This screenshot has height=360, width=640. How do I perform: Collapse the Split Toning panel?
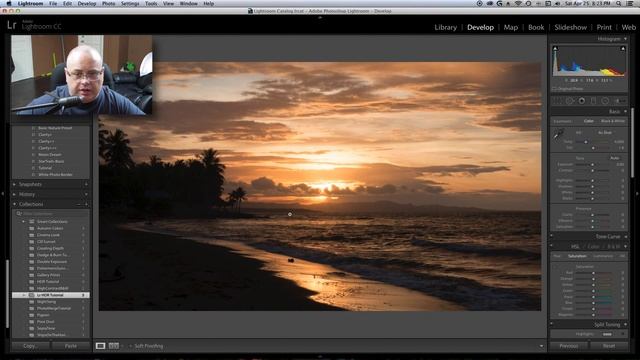[x=625, y=324]
